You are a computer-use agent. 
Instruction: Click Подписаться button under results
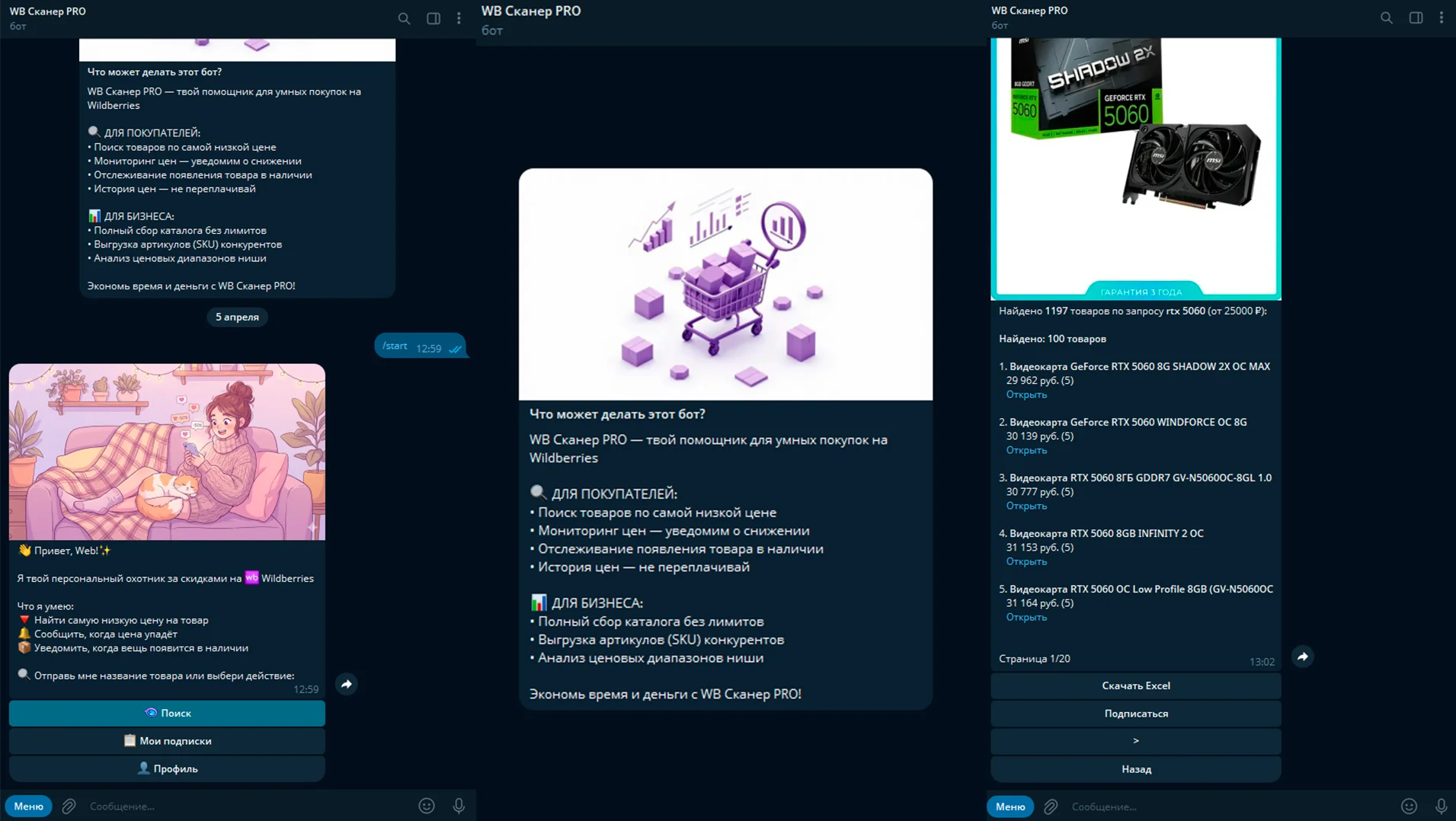pyautogui.click(x=1135, y=714)
